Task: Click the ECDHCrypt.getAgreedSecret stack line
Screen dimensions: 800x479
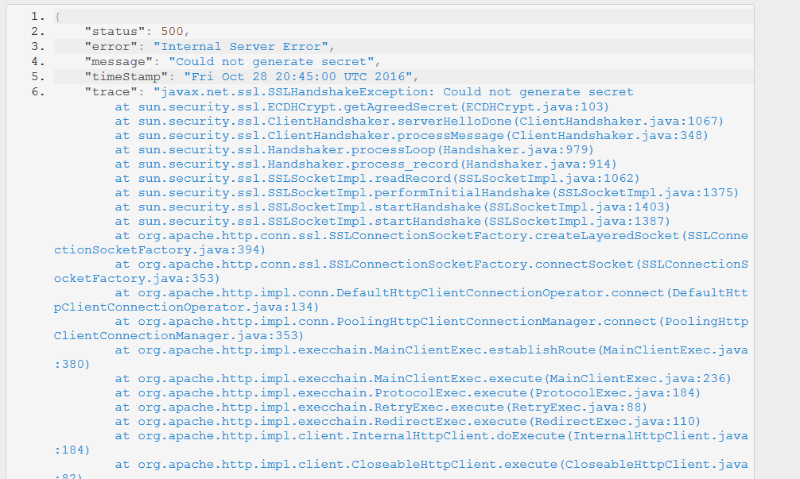Action: click(362, 107)
